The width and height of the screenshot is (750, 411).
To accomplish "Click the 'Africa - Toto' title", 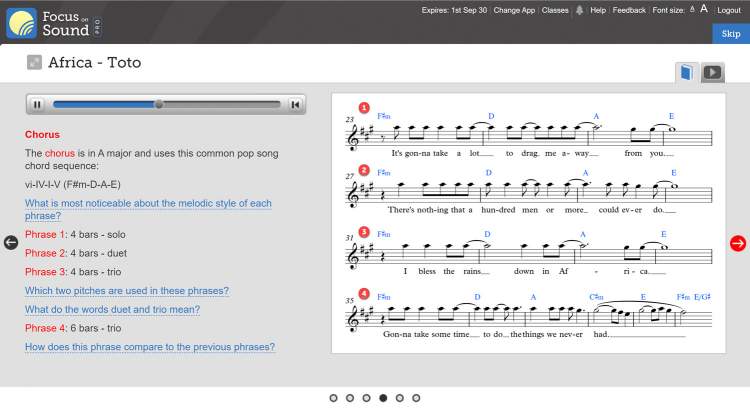I will pos(95,62).
